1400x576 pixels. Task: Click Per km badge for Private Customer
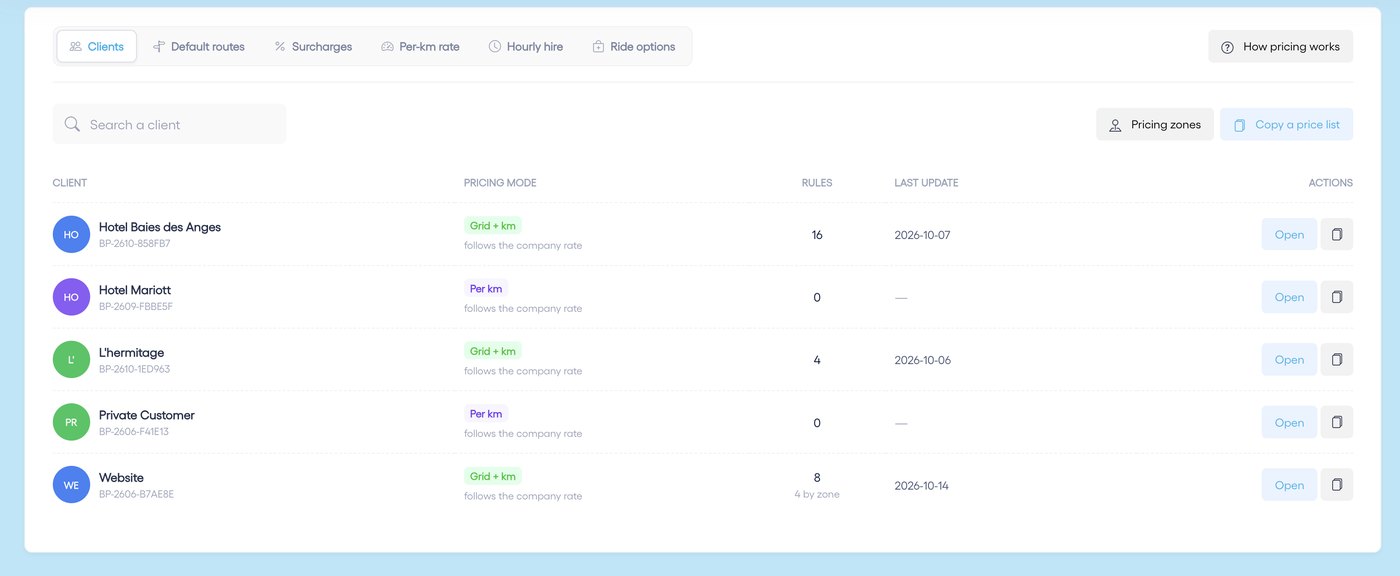click(x=486, y=413)
